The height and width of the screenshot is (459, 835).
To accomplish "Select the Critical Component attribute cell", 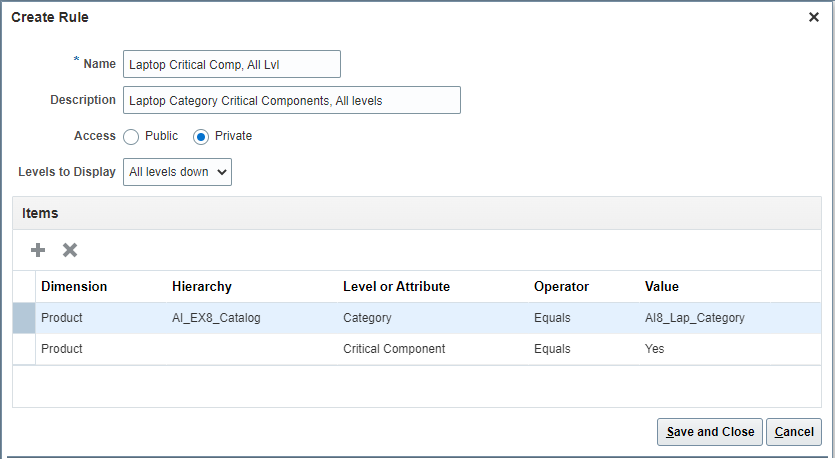I will (x=394, y=349).
